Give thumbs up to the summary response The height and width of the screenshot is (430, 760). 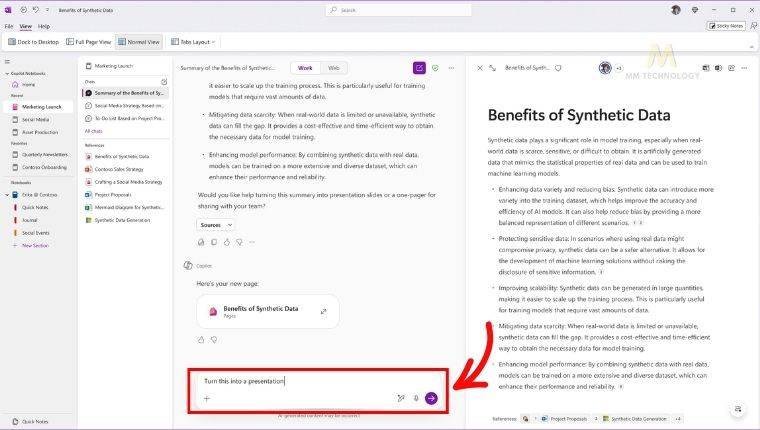tap(227, 242)
